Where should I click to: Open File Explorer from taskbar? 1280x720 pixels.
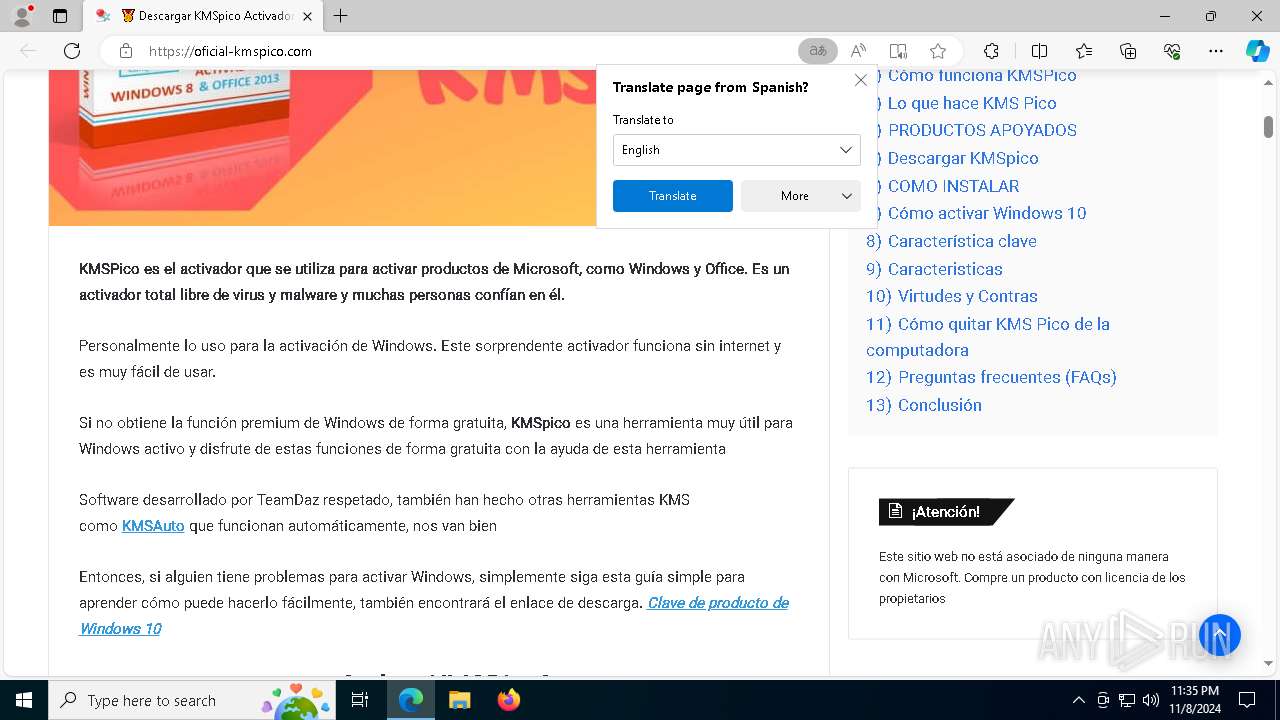[459, 700]
